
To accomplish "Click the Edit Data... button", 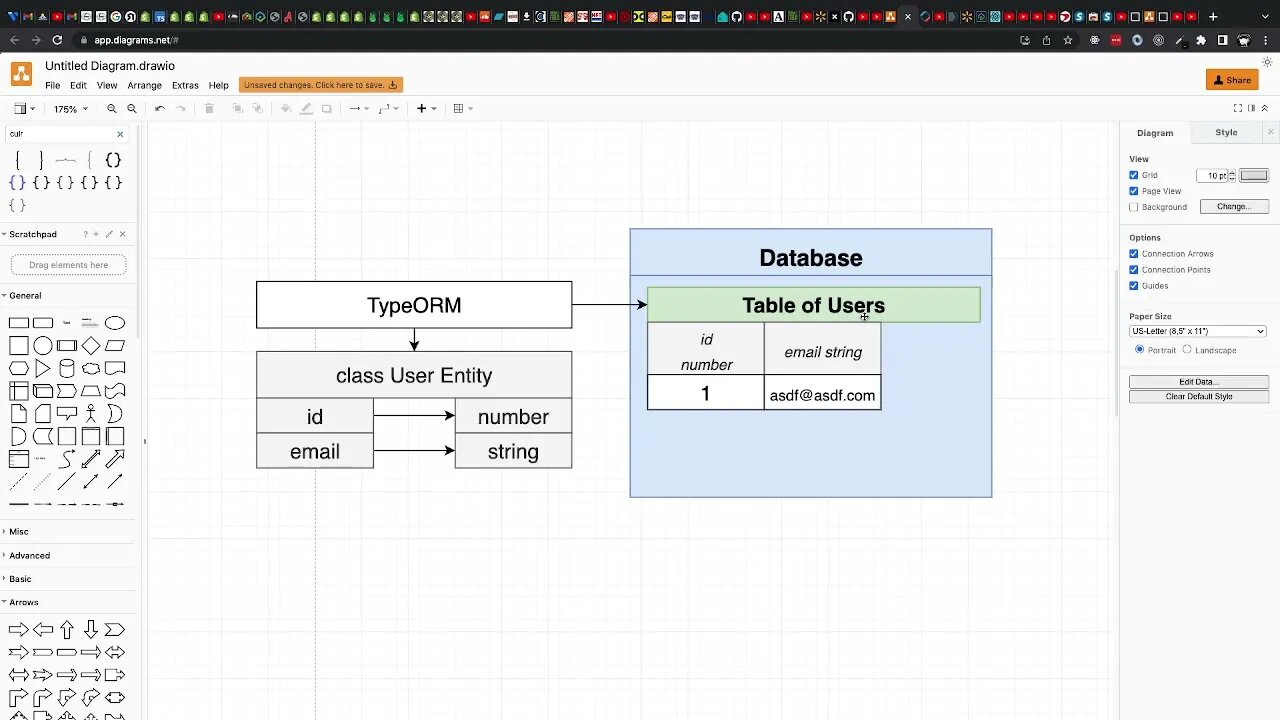I will click(x=1199, y=382).
